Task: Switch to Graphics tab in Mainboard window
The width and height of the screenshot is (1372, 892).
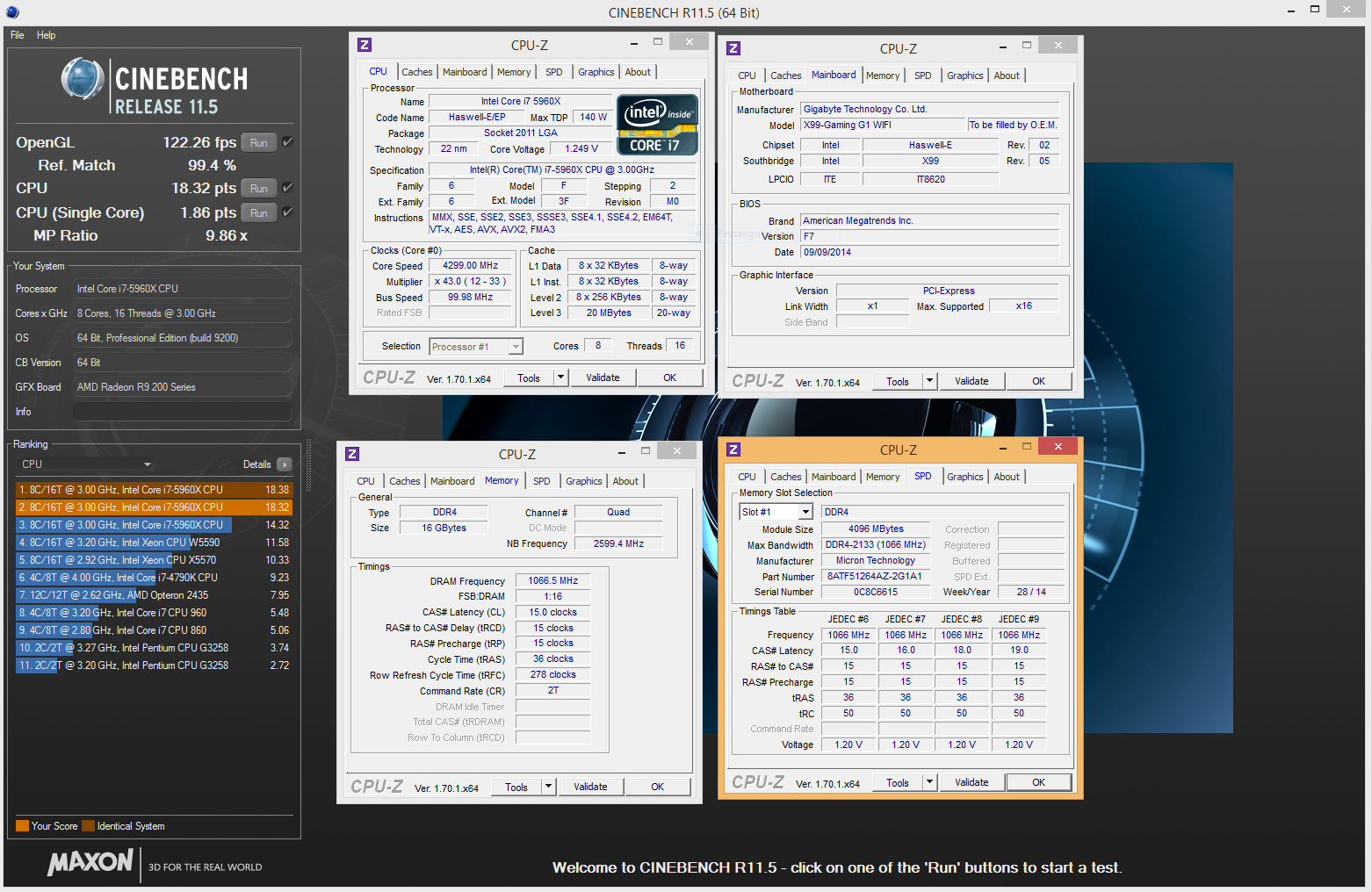Action: (x=965, y=76)
